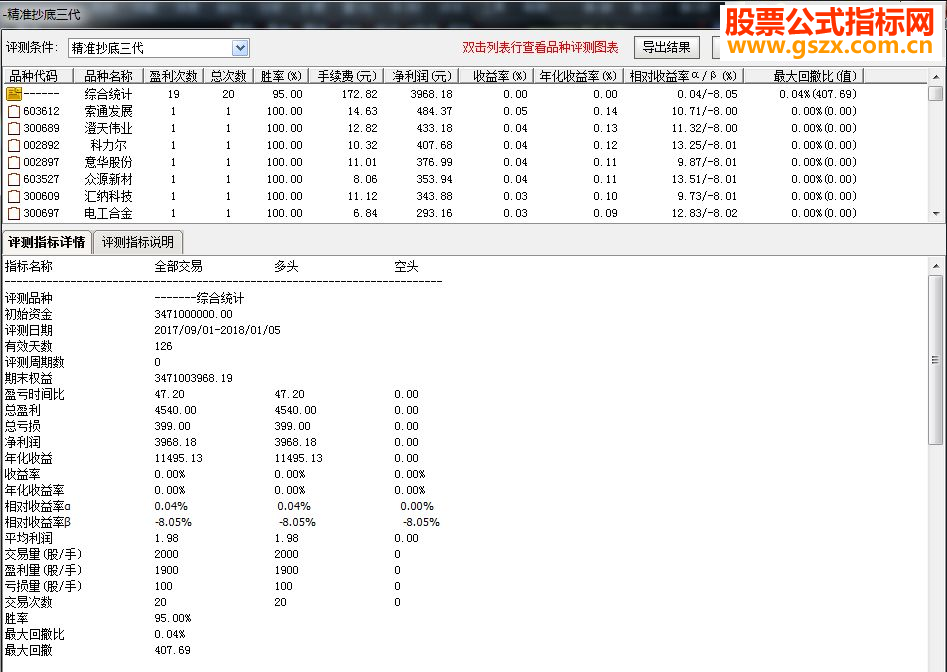Click the 胜率 value 95.00% in details

173,618
